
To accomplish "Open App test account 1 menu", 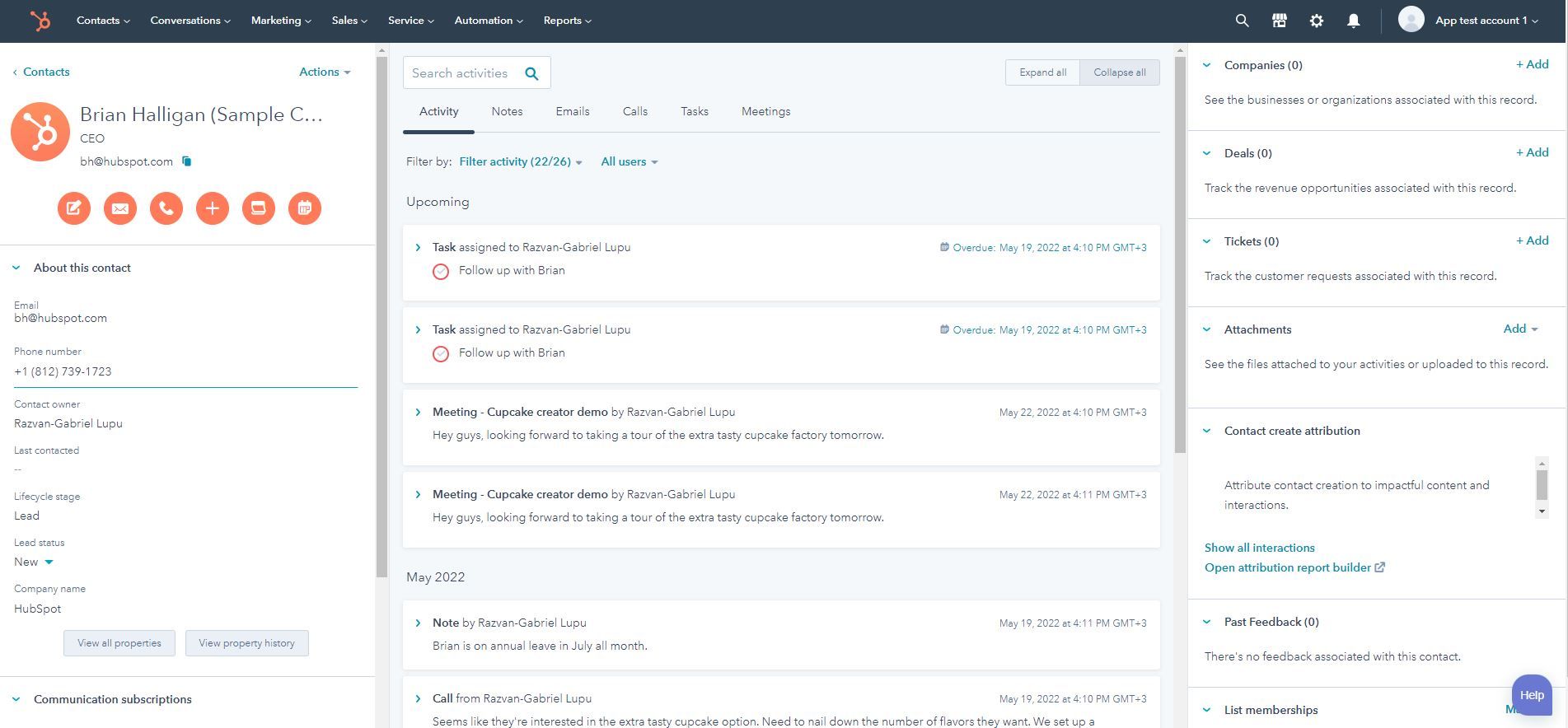I will 1486,21.
